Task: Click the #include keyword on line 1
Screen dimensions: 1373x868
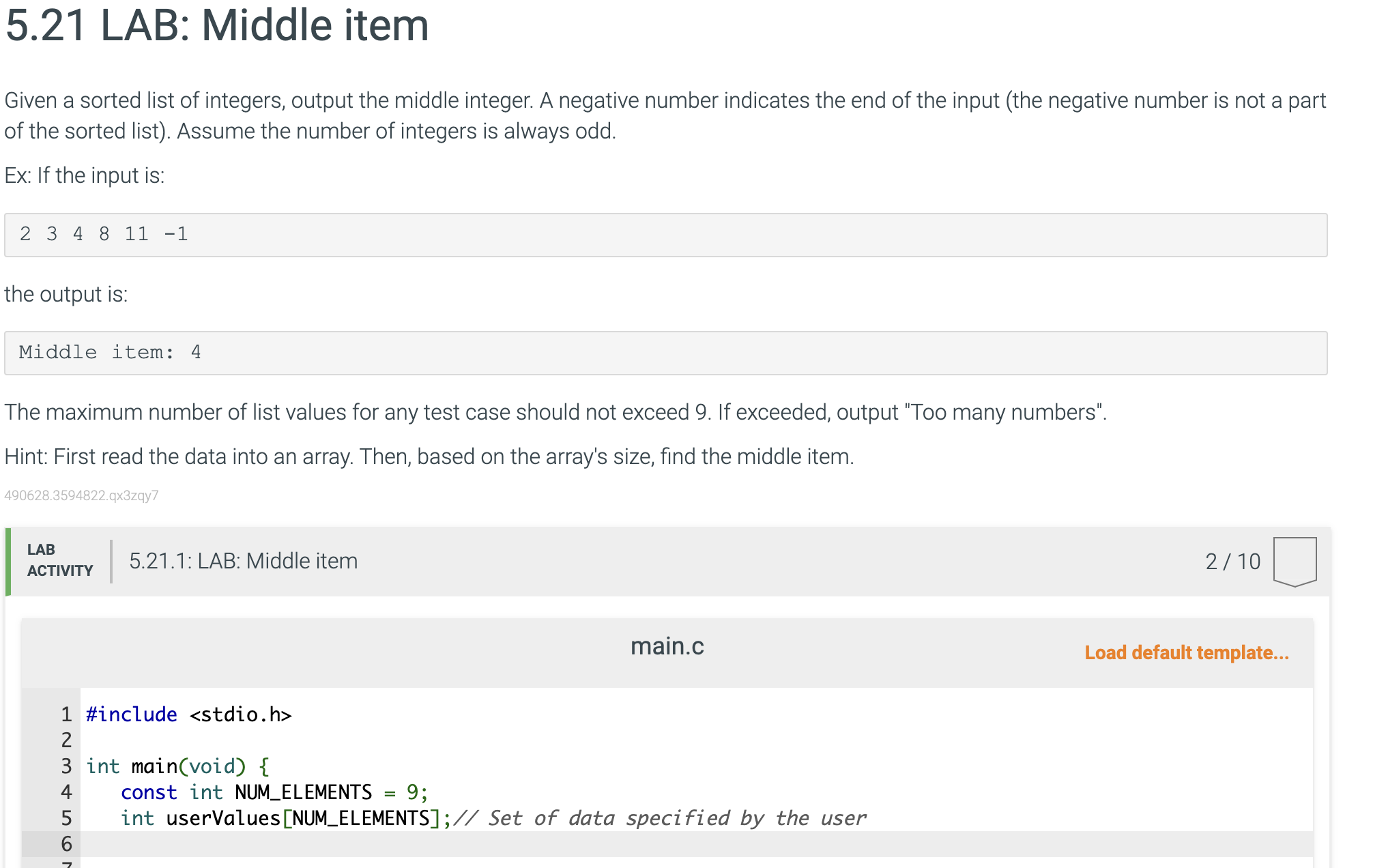Action: 131,714
